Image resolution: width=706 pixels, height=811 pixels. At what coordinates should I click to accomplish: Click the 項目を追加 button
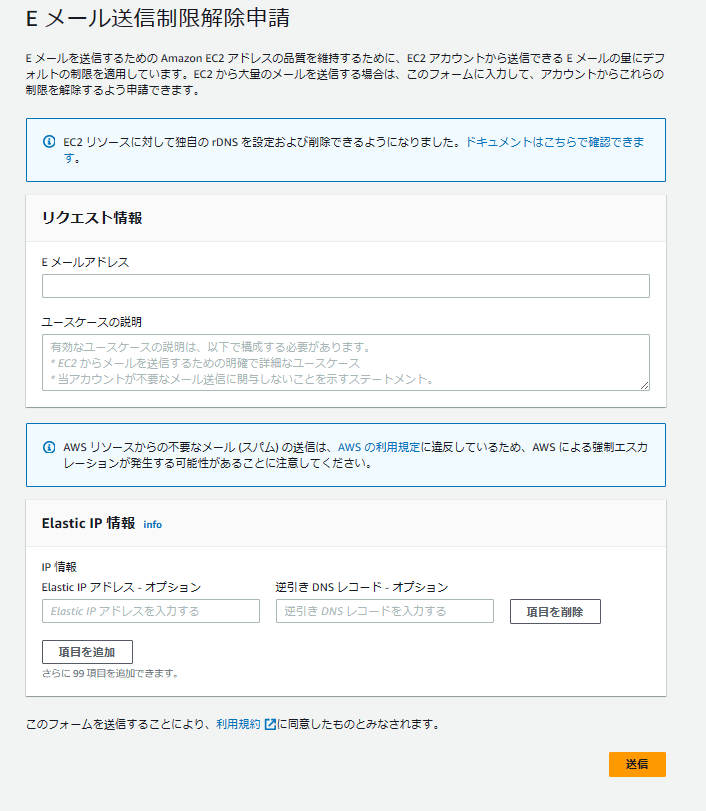tap(87, 652)
